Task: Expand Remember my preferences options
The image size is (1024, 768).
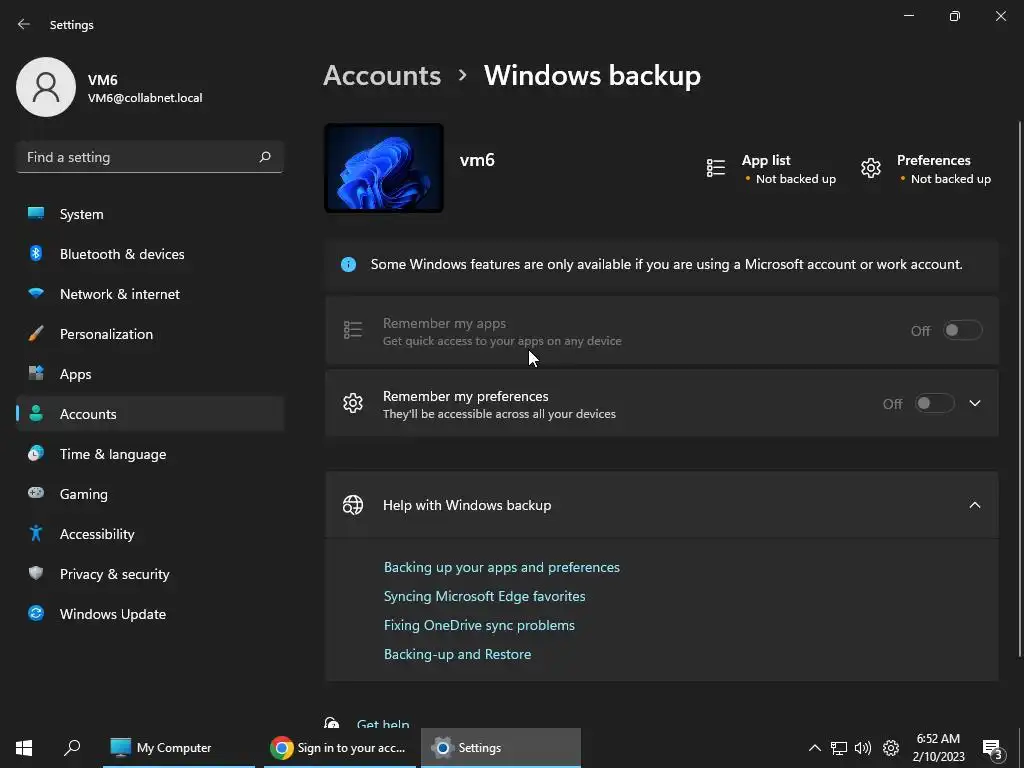Action: click(x=975, y=404)
